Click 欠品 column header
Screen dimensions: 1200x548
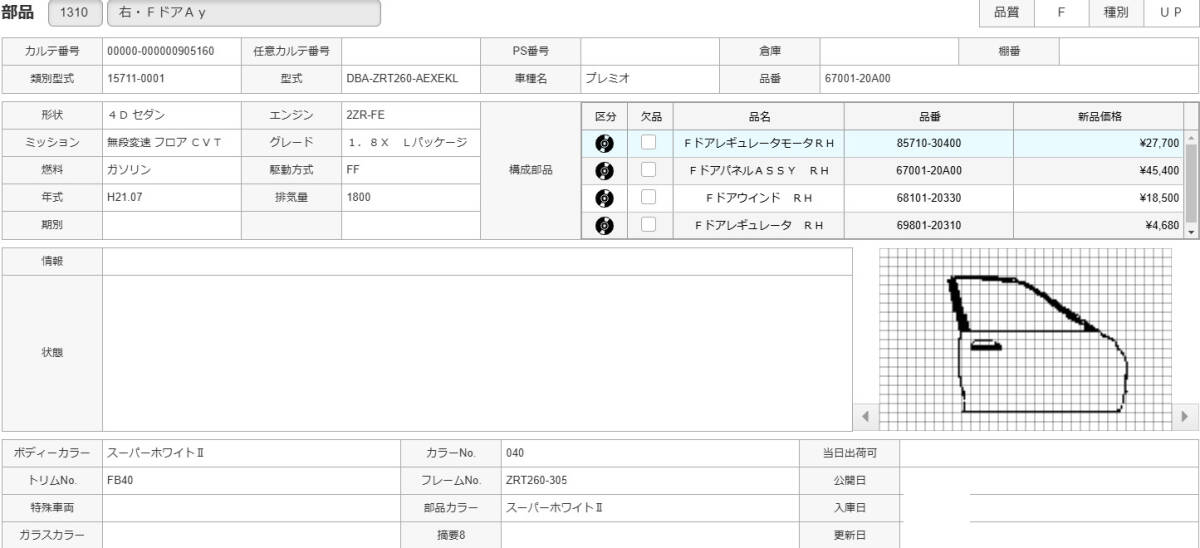[x=650, y=116]
